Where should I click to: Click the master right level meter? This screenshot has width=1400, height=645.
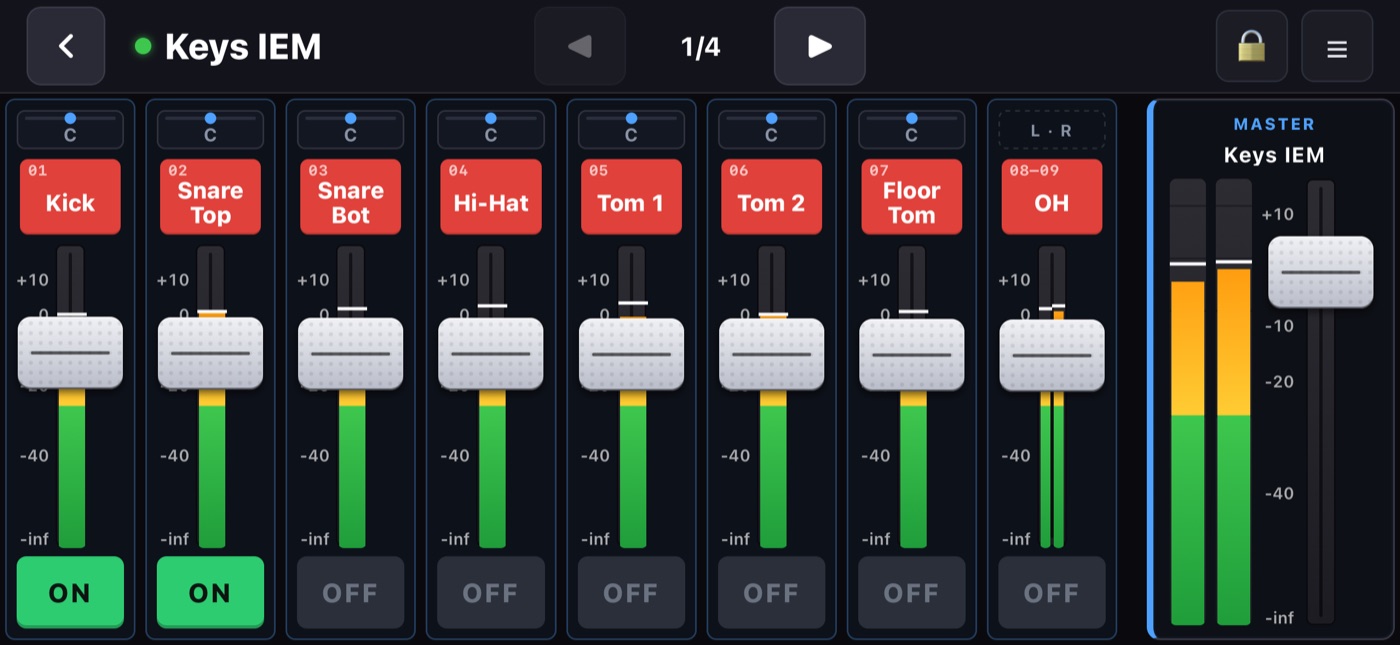pyautogui.click(x=1234, y=402)
